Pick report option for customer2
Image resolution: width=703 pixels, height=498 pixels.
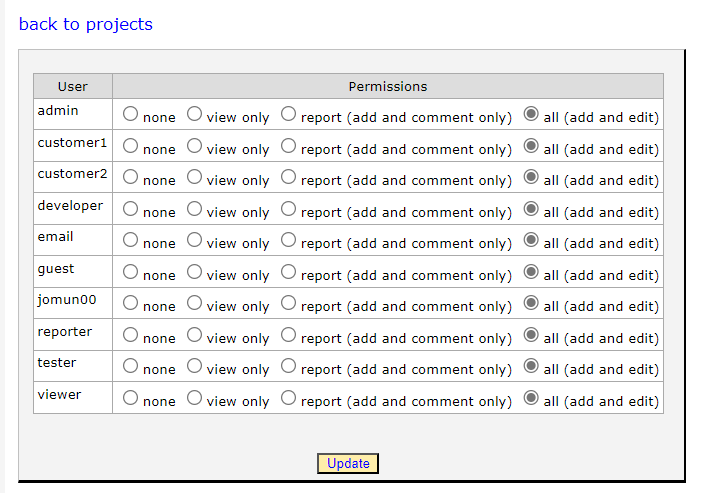coord(288,177)
